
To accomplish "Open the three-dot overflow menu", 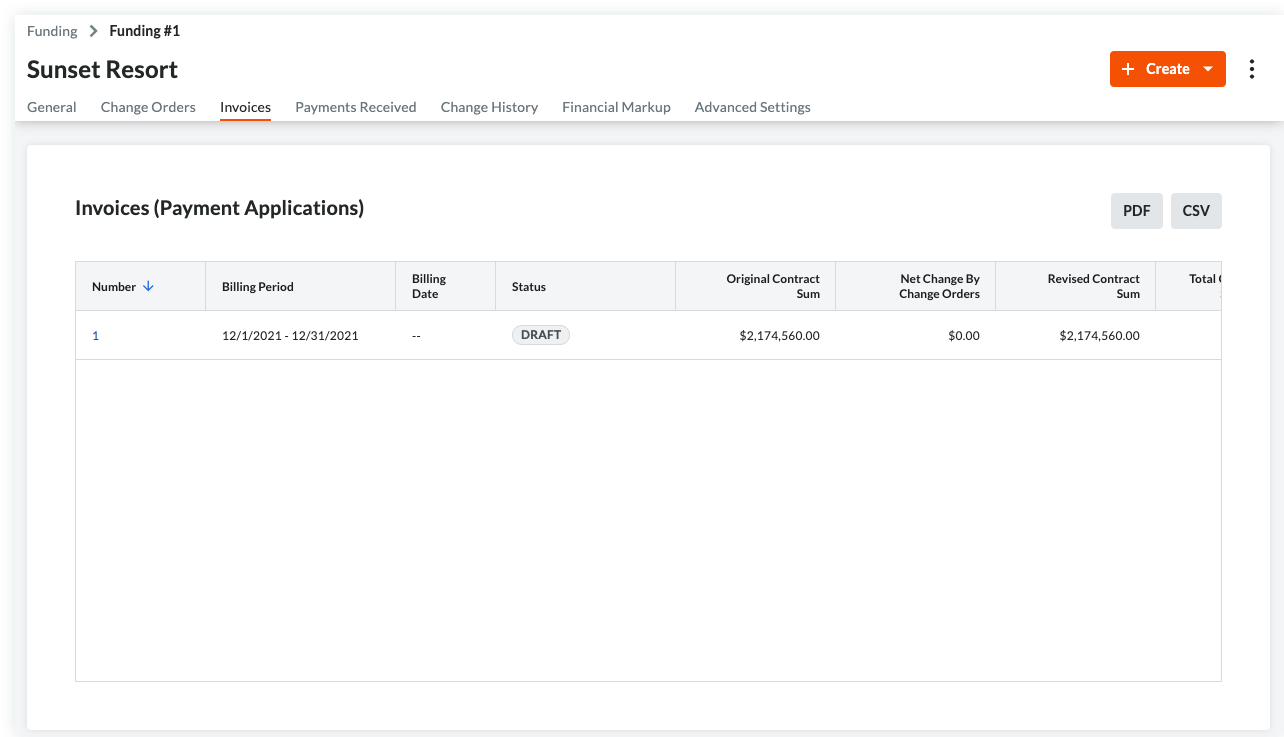I will [1252, 69].
